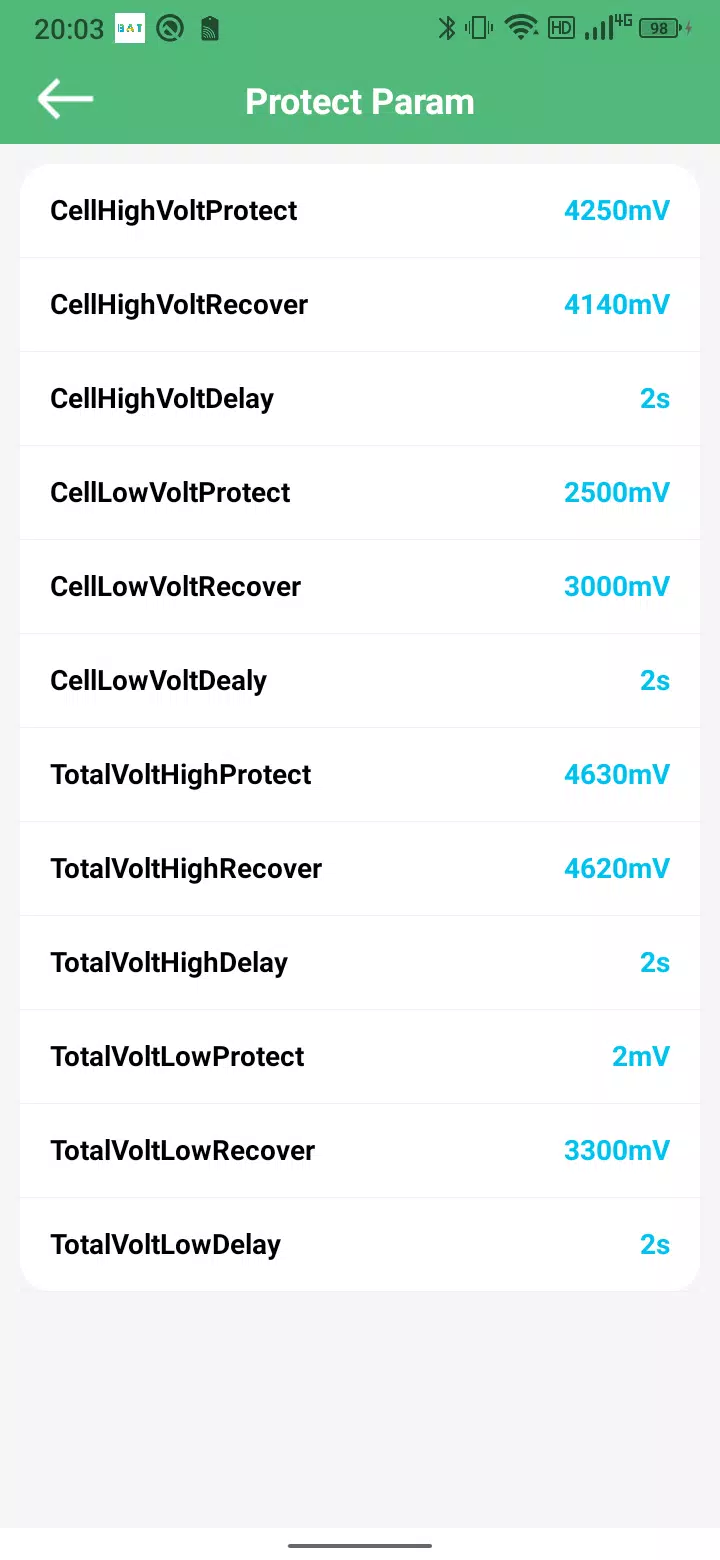Open the TotalVoltHighRecover parameter
This screenshot has height=1560, width=720.
click(x=360, y=869)
